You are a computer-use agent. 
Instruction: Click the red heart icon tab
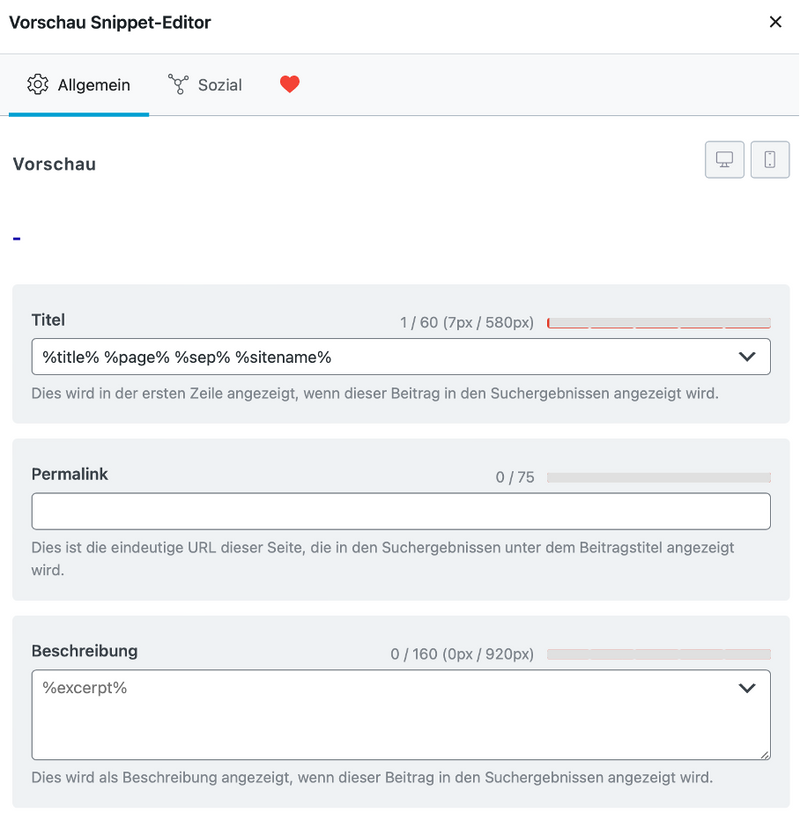click(290, 84)
